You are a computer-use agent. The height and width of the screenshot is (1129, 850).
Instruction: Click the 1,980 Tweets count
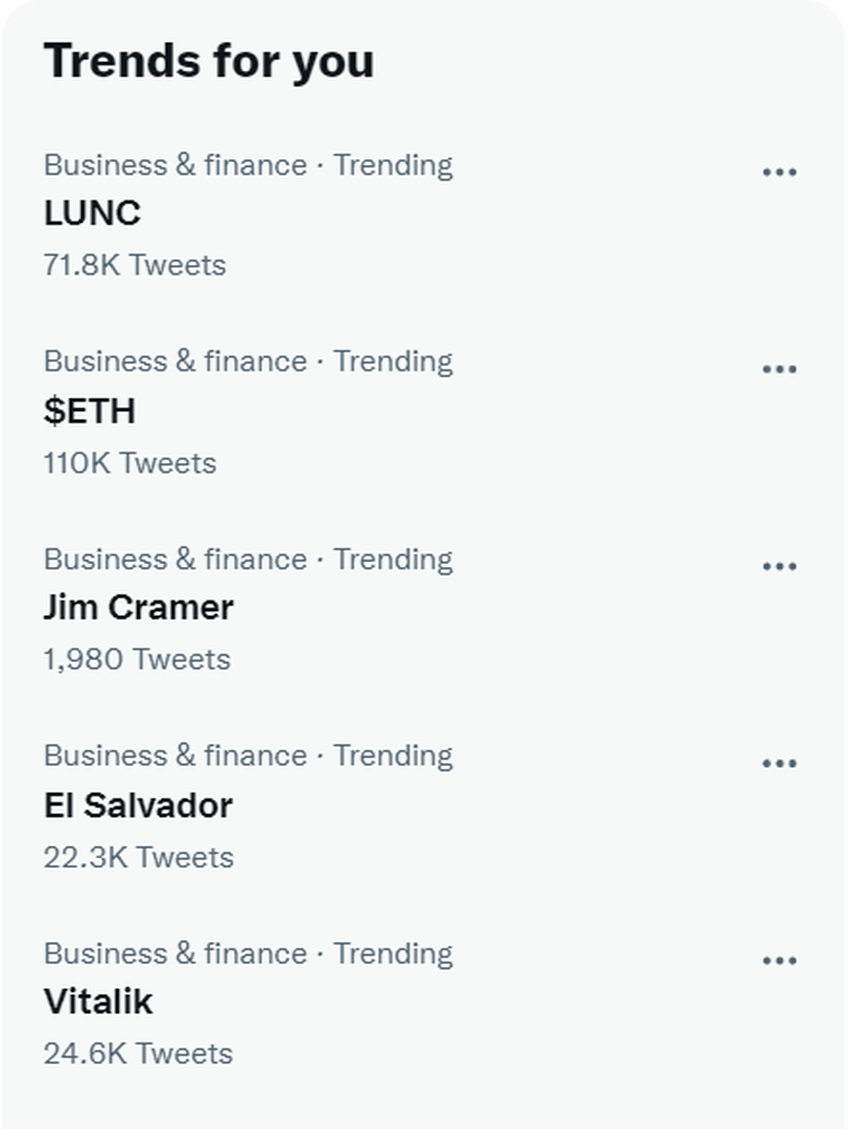click(x=136, y=659)
